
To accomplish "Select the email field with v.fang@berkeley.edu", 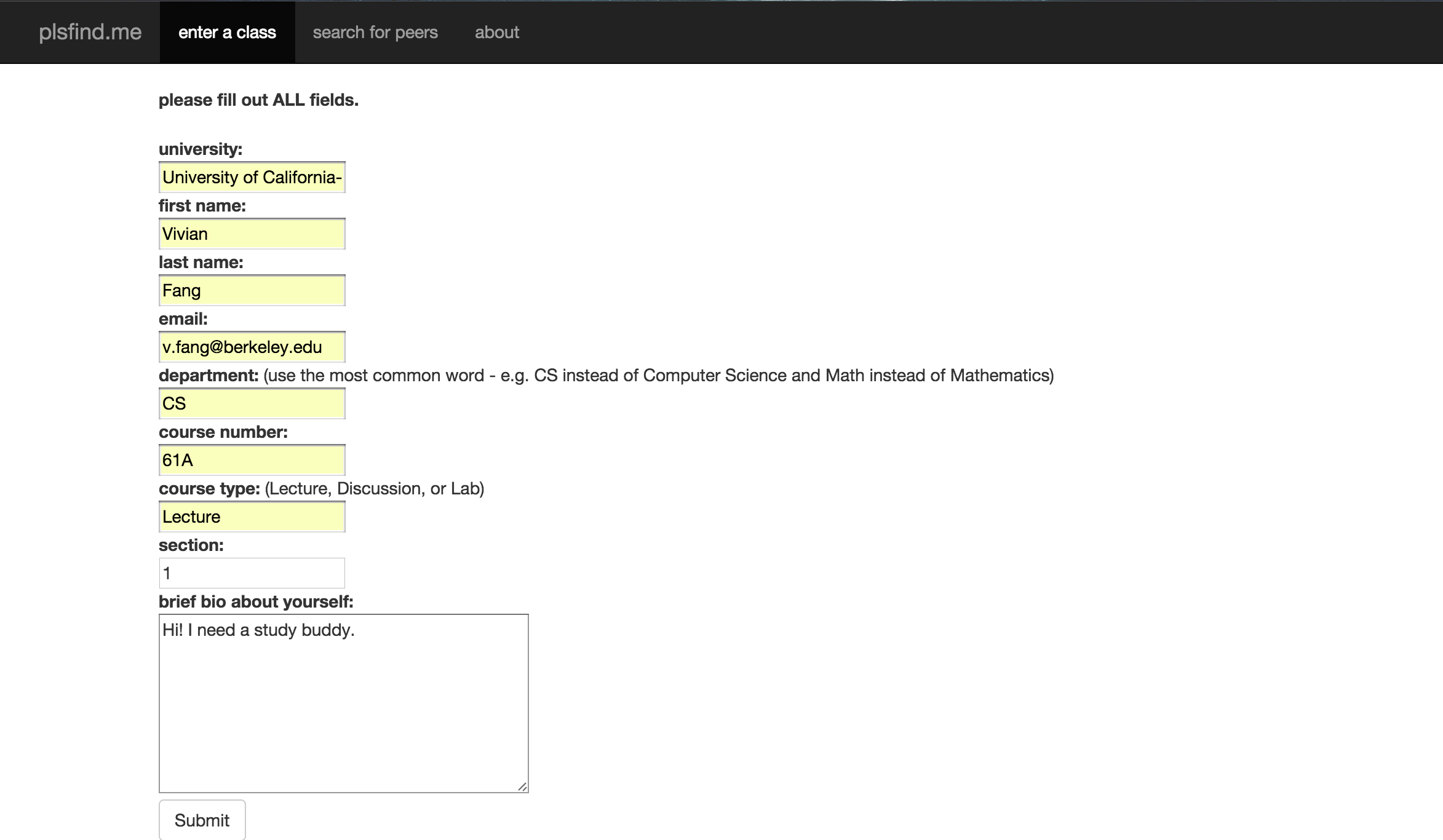I will click(x=252, y=347).
